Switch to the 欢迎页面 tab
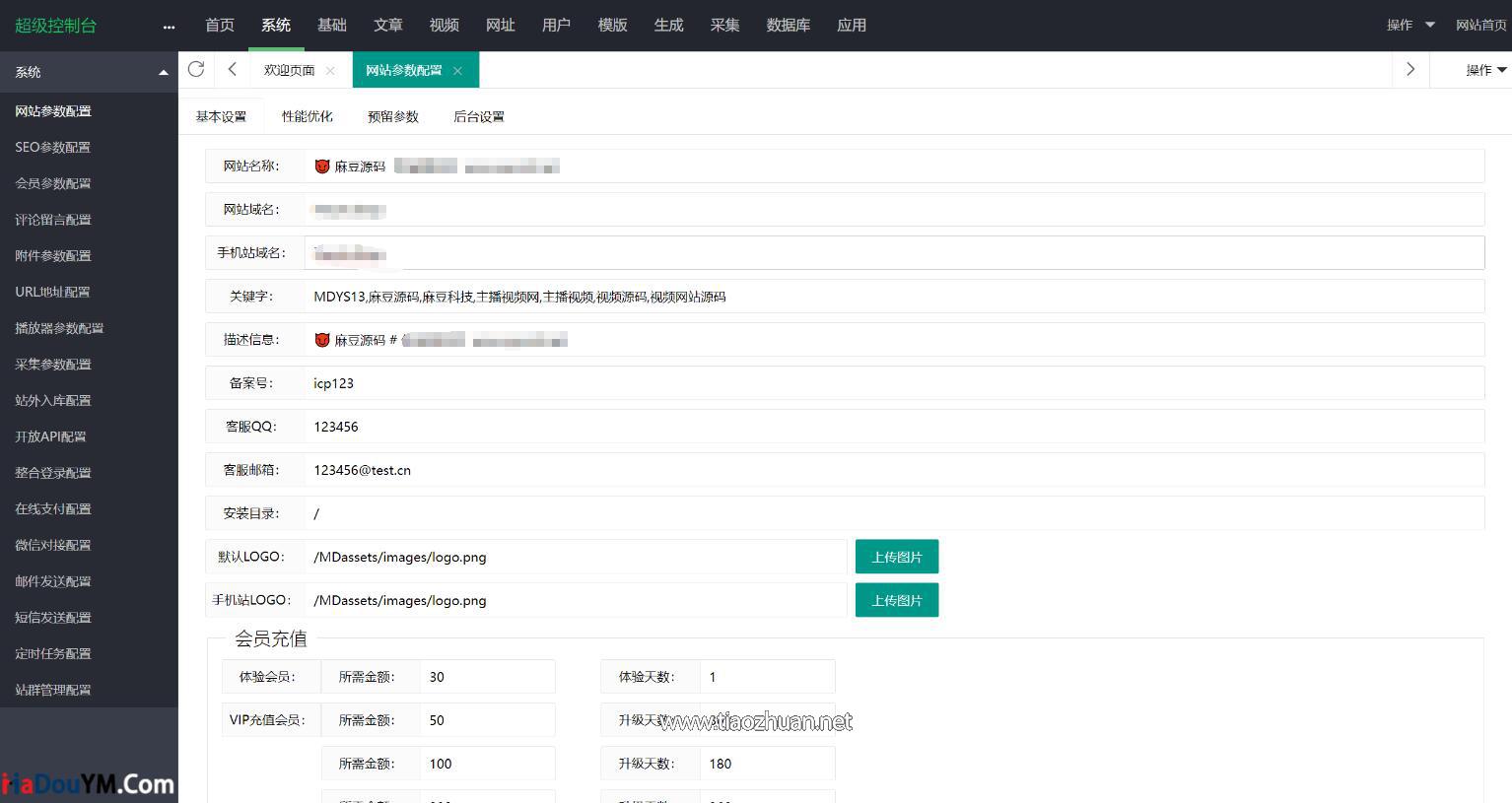 click(289, 70)
